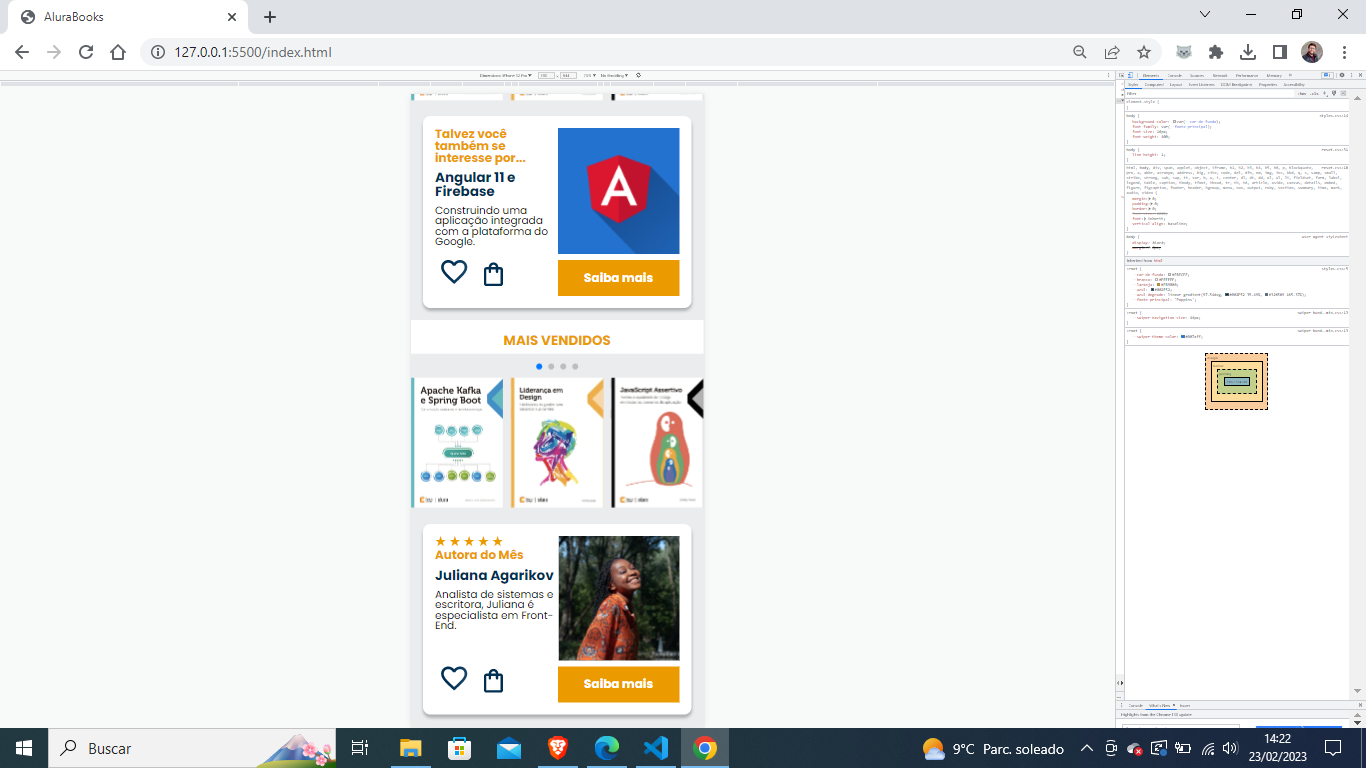
Task: Click the swiper-theme-color blue swatch
Action: pyautogui.click(x=1183, y=336)
